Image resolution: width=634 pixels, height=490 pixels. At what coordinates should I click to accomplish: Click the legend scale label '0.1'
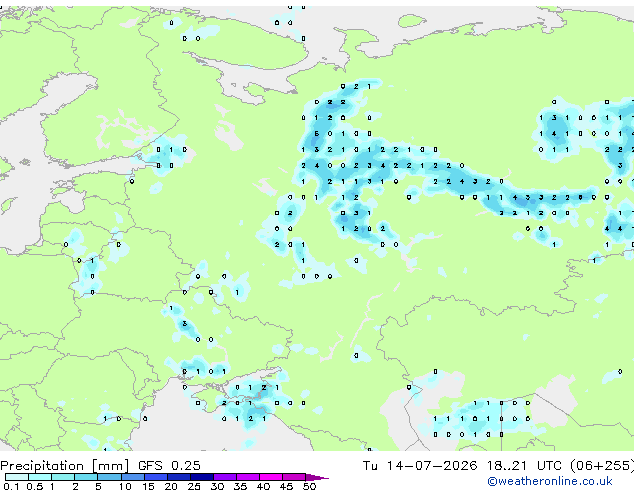(11, 486)
